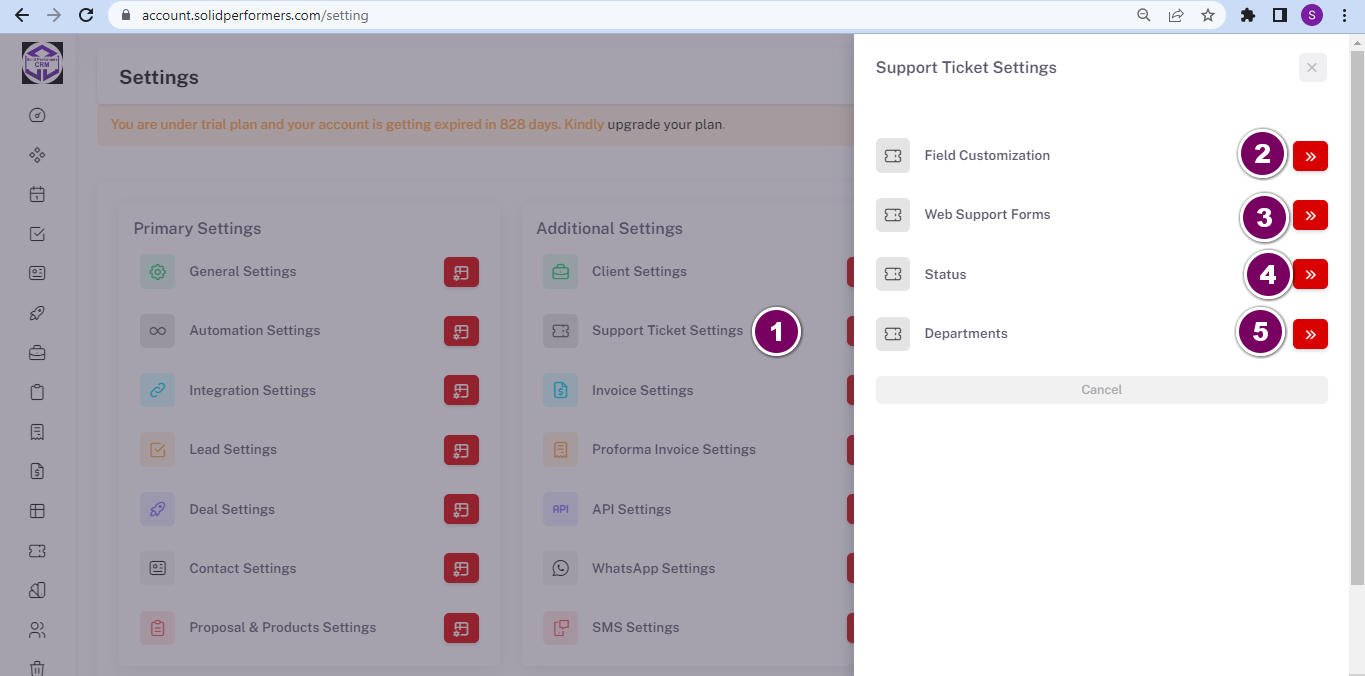Open Status settings arrow button
The width and height of the screenshot is (1365, 676).
1310,274
